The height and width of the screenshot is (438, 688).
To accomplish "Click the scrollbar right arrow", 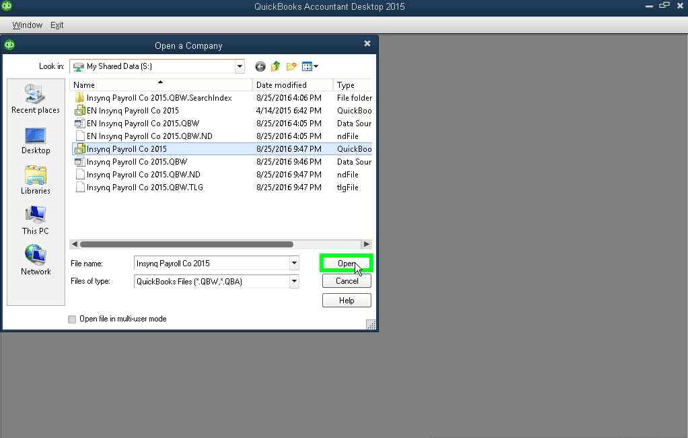I will 366,244.
